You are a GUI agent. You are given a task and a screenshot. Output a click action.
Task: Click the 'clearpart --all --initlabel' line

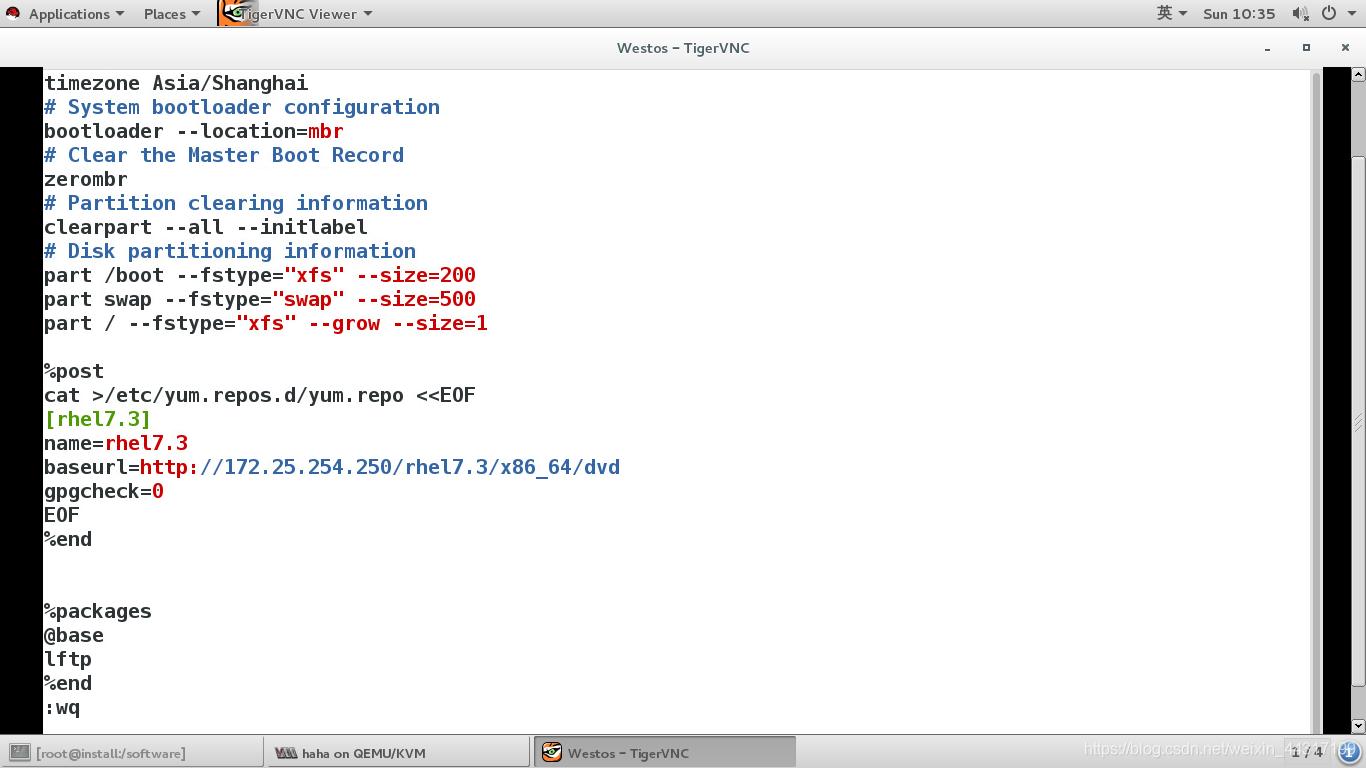pos(206,227)
